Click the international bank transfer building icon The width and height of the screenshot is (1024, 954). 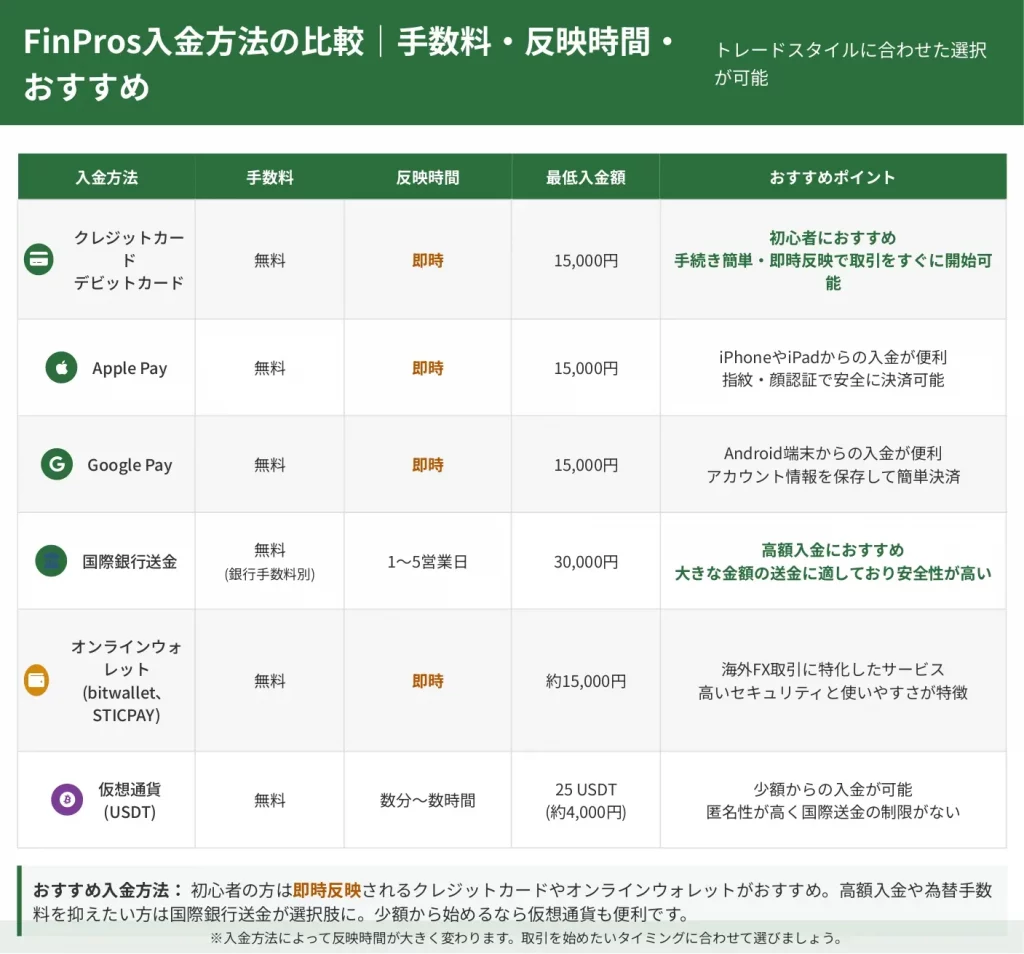tap(51, 561)
